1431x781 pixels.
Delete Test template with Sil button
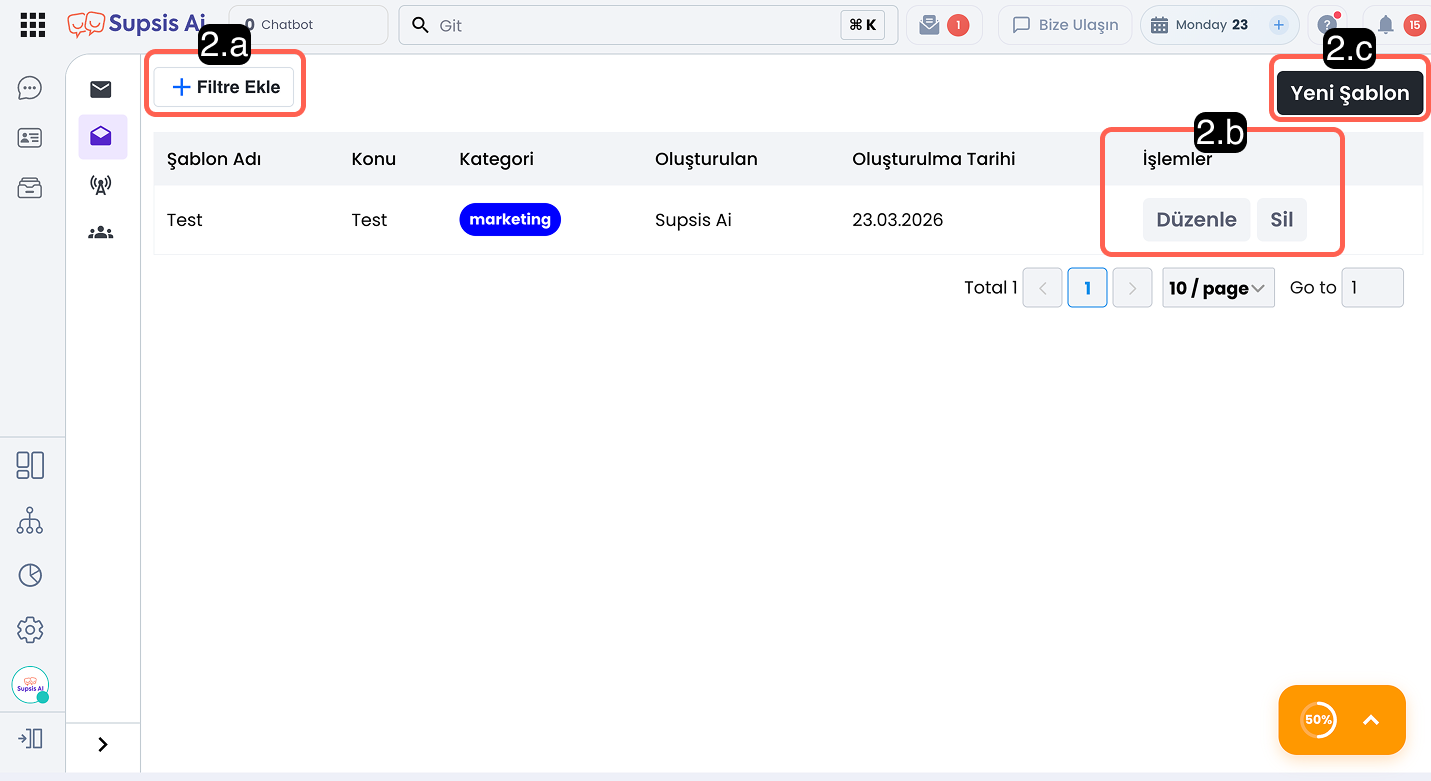point(1281,220)
